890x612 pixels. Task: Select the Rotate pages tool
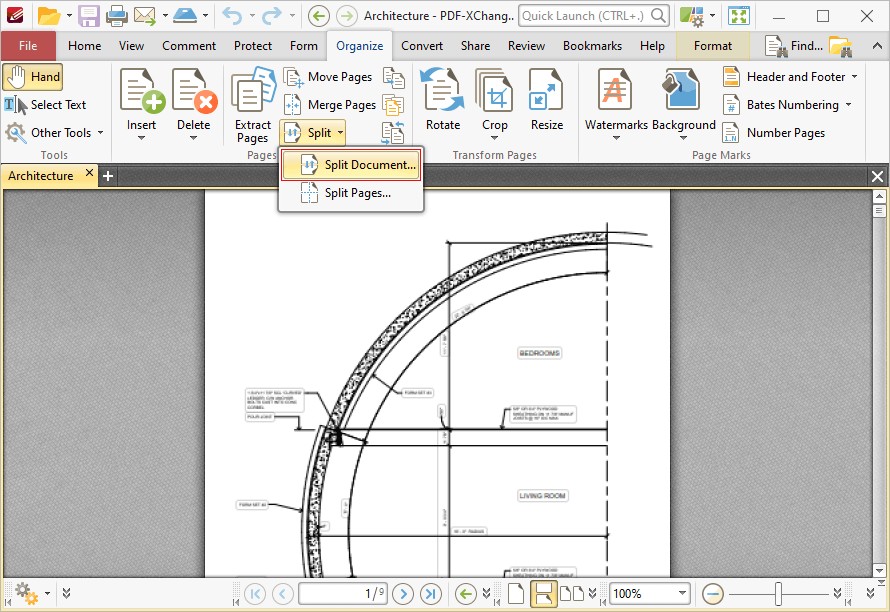pos(443,100)
